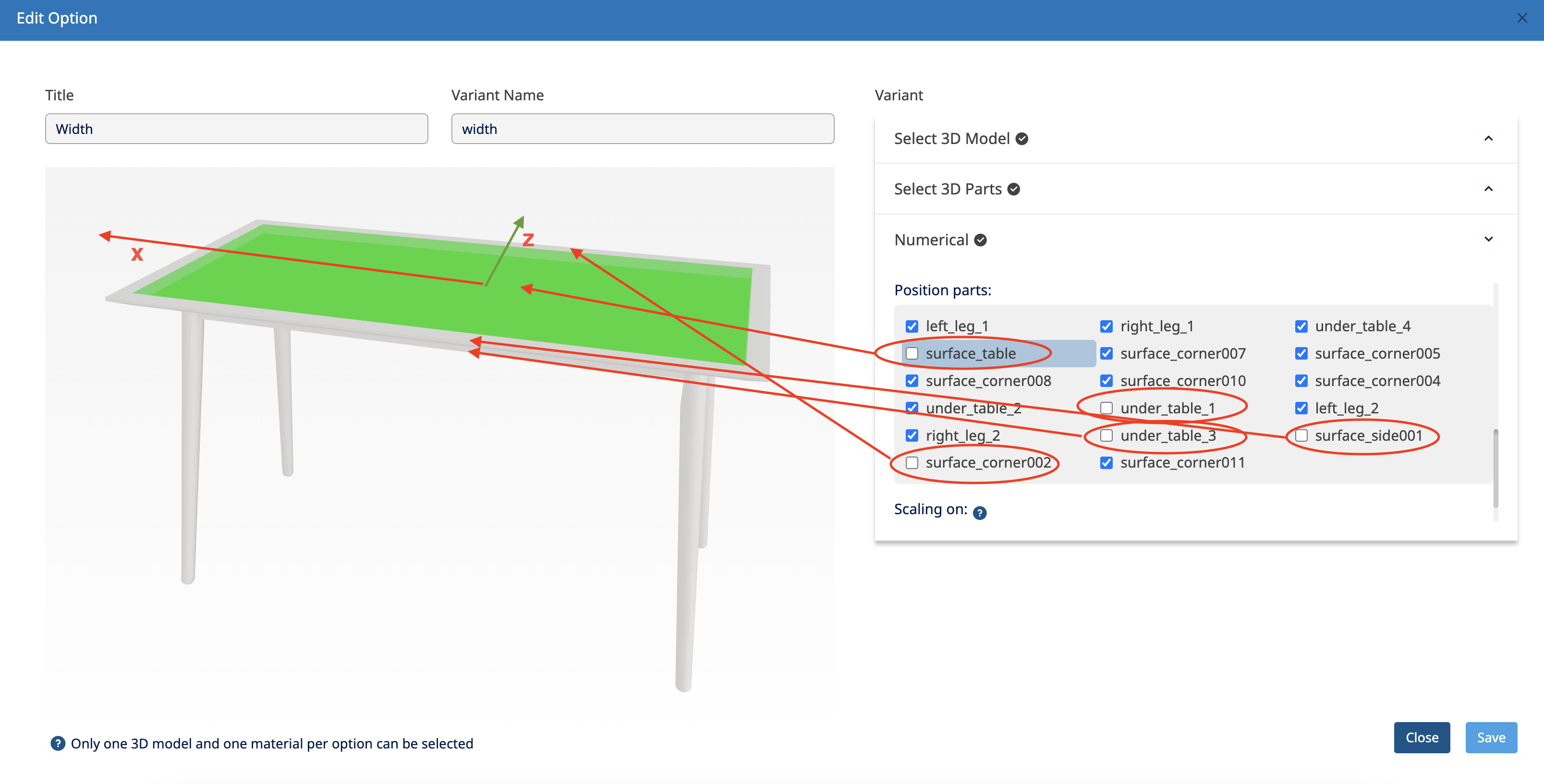Click the question mark info icon at bottom left
1544x784 pixels.
click(x=58, y=743)
